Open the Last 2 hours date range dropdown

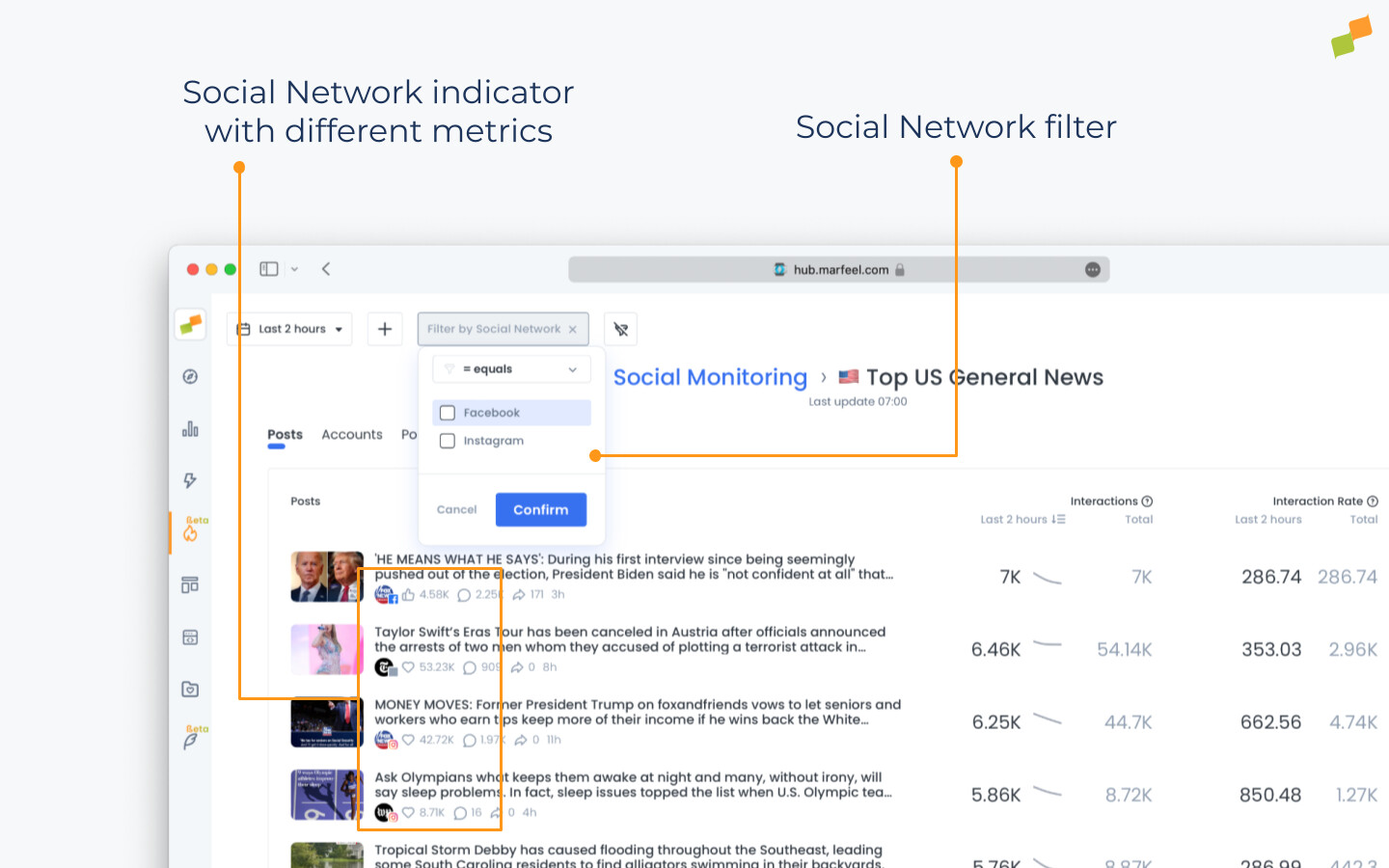click(x=289, y=329)
